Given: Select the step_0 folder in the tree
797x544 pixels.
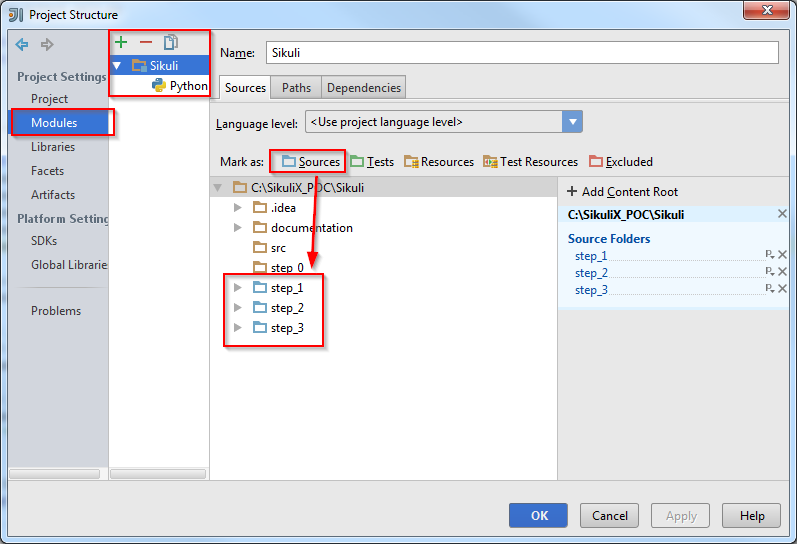Looking at the screenshot, I should point(279,267).
